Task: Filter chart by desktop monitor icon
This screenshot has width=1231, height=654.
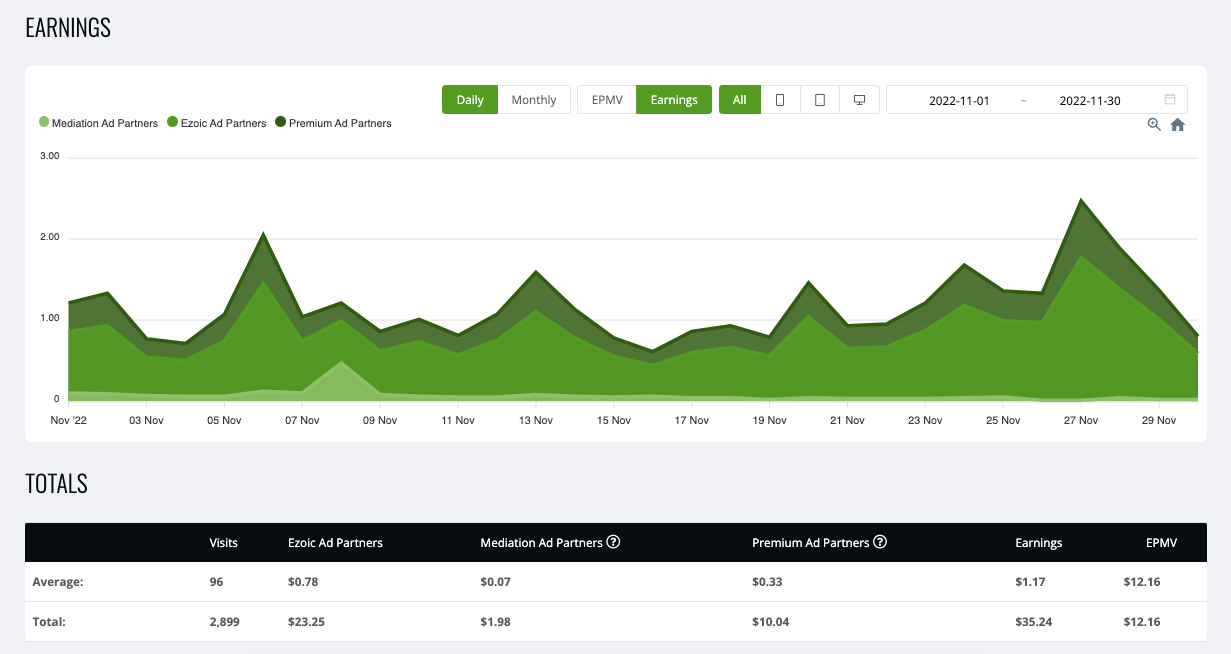Action: (x=859, y=100)
